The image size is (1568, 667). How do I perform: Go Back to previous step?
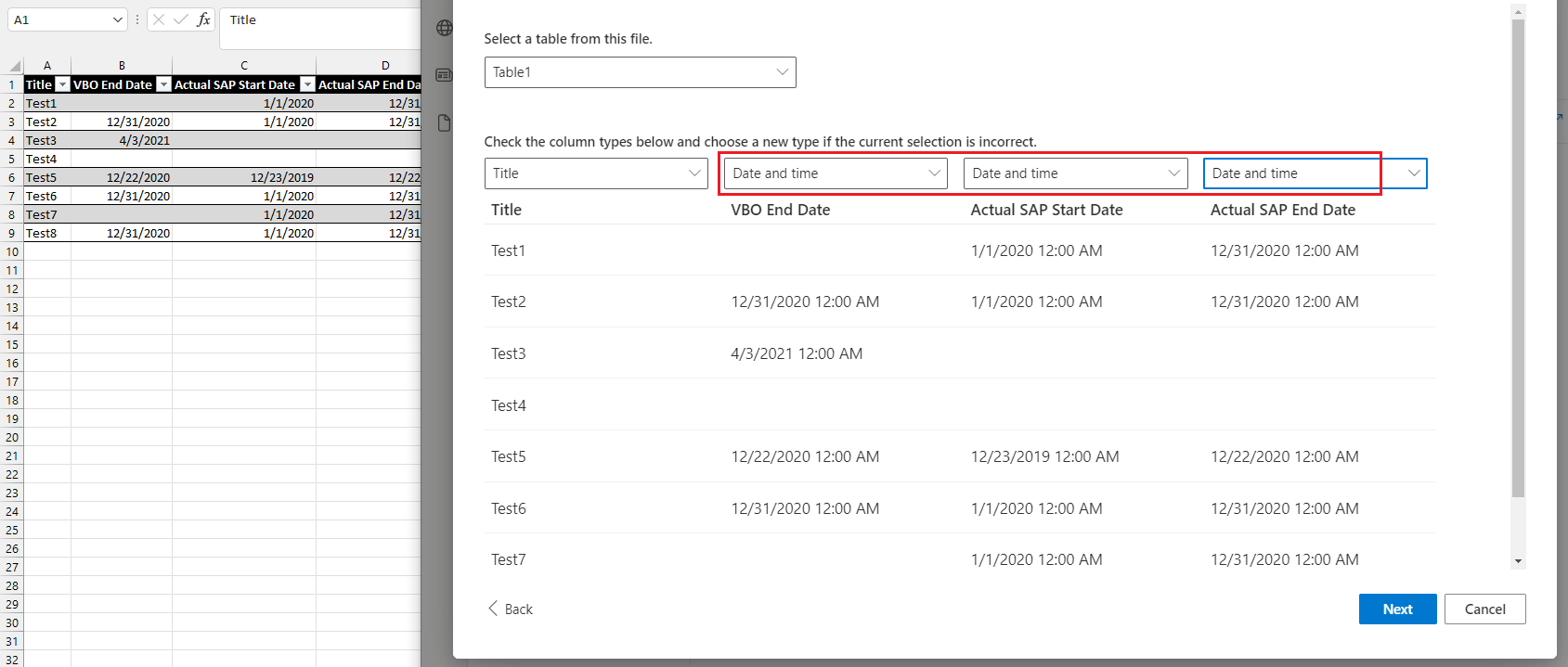click(x=511, y=609)
